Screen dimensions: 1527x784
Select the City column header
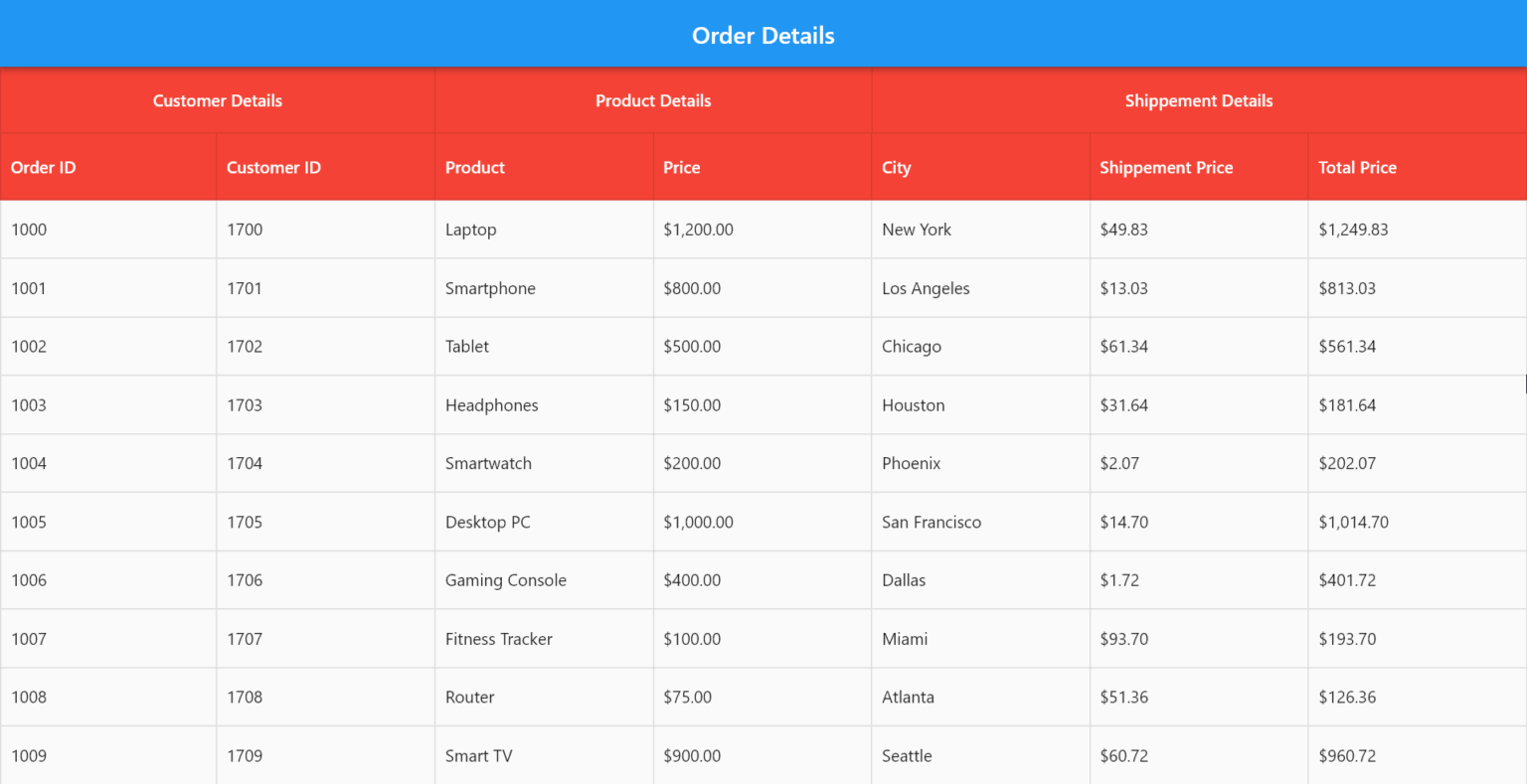[x=896, y=167]
